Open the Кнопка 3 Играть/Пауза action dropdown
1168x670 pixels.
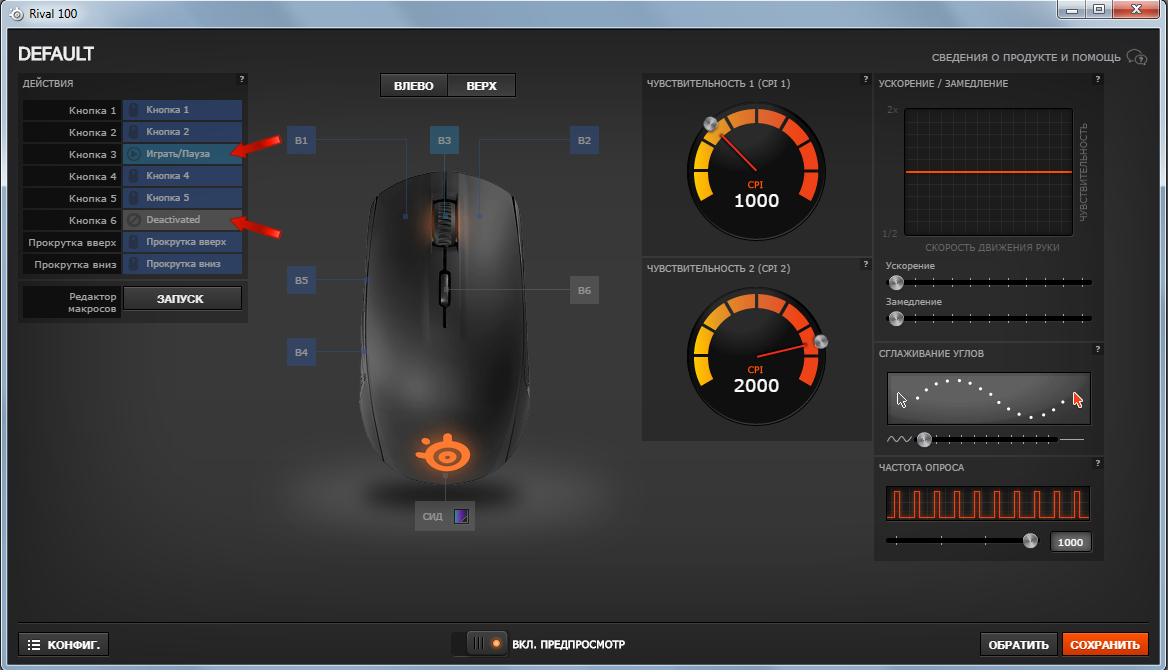point(182,154)
